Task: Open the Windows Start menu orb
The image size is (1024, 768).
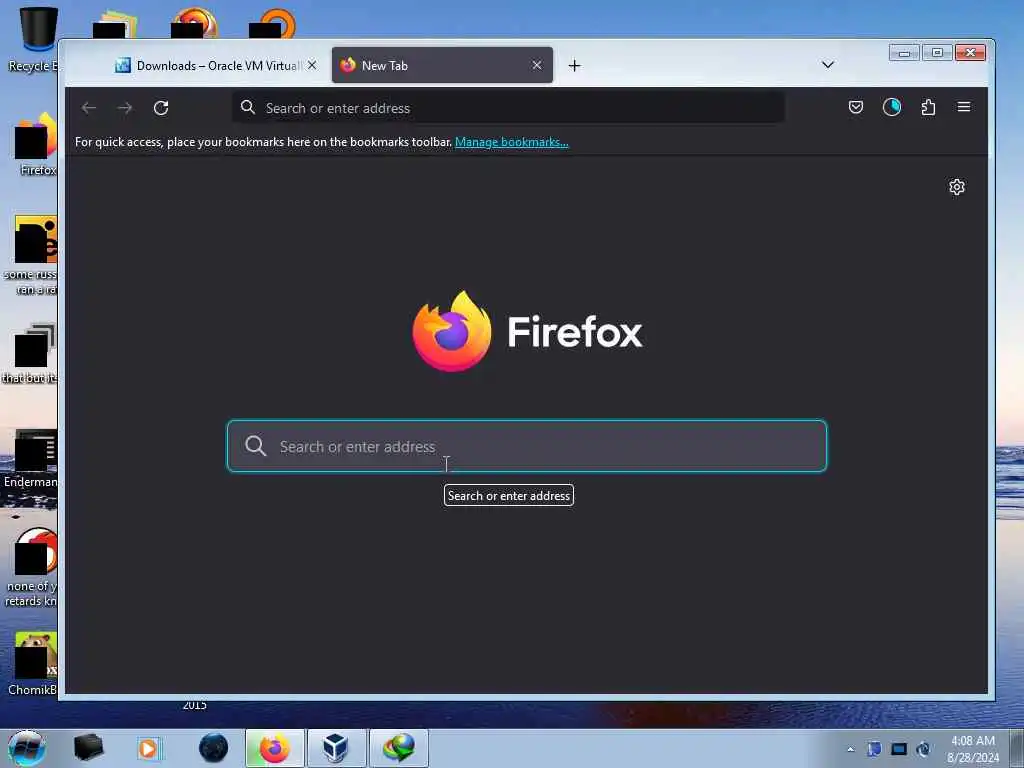Action: pos(26,748)
